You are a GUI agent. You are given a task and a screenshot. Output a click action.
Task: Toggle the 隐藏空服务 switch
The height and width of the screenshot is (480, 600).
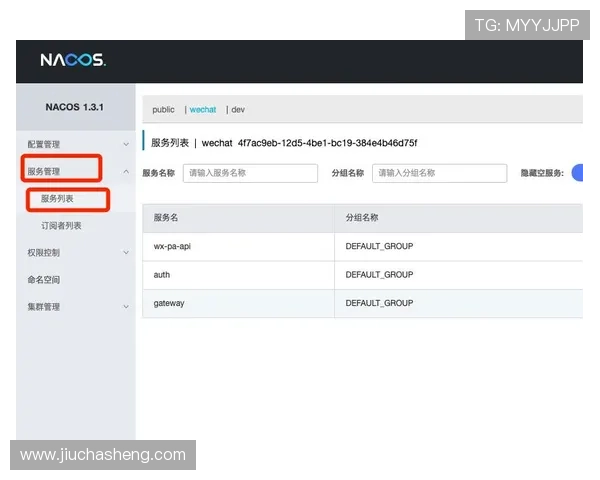click(x=577, y=173)
